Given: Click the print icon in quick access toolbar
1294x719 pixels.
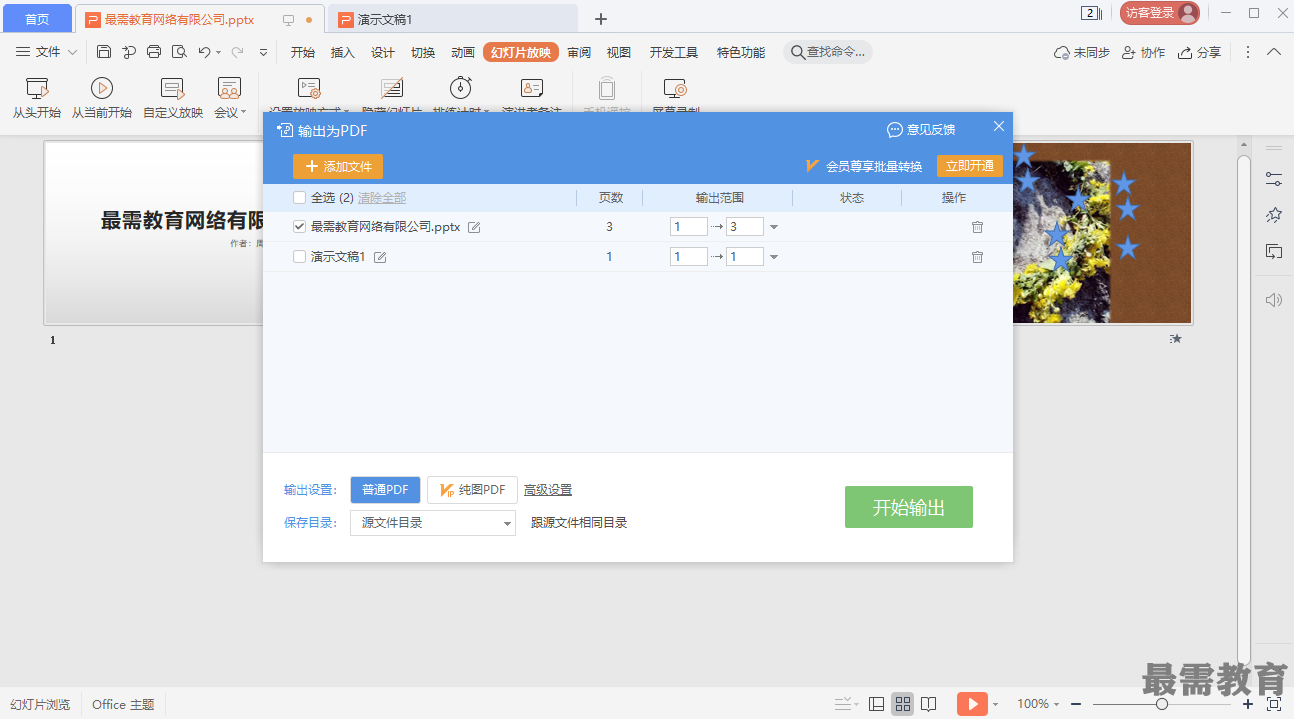Looking at the screenshot, I should (154, 52).
